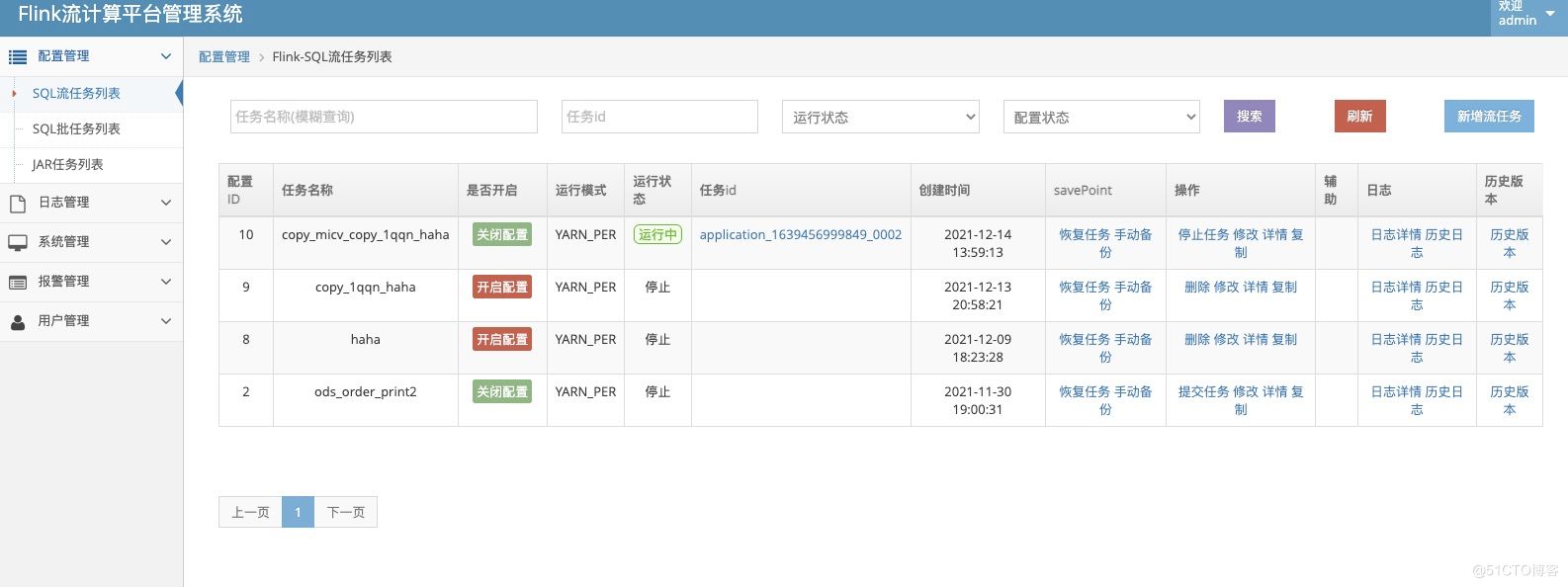Click the 系统管理 monitor icon
The height and width of the screenshot is (587, 1568).
click(18, 242)
